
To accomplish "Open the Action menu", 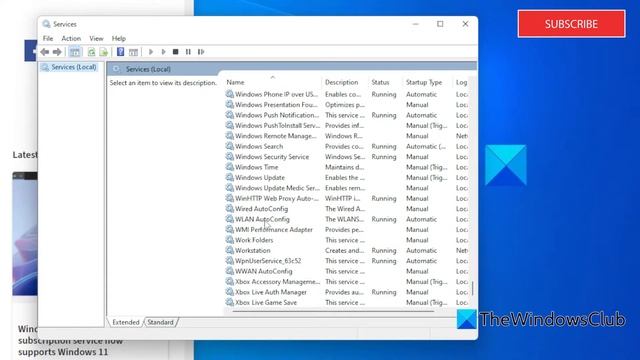I will pyautogui.click(x=71, y=38).
